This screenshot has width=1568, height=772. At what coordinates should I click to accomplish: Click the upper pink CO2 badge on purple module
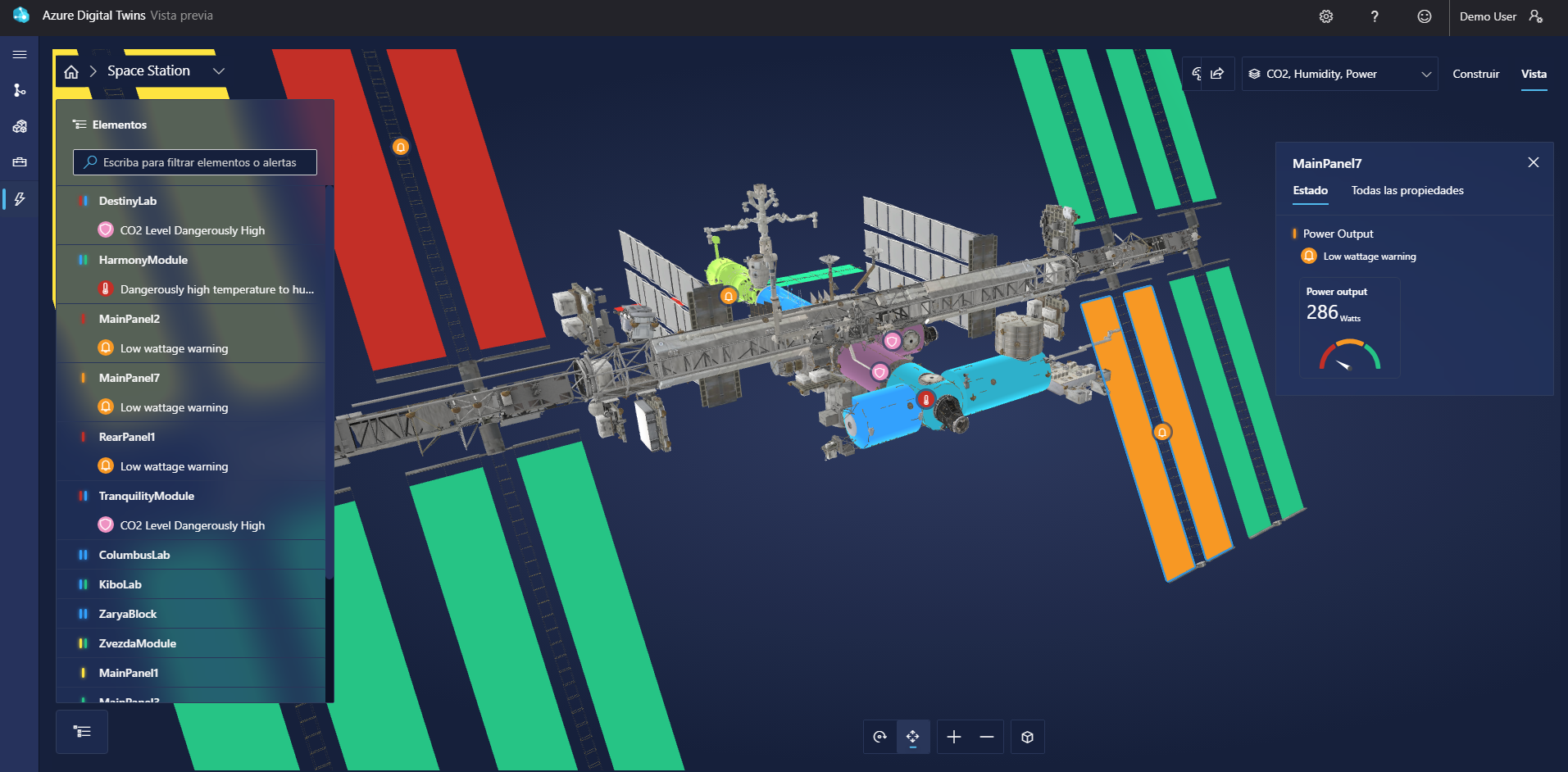(x=893, y=340)
